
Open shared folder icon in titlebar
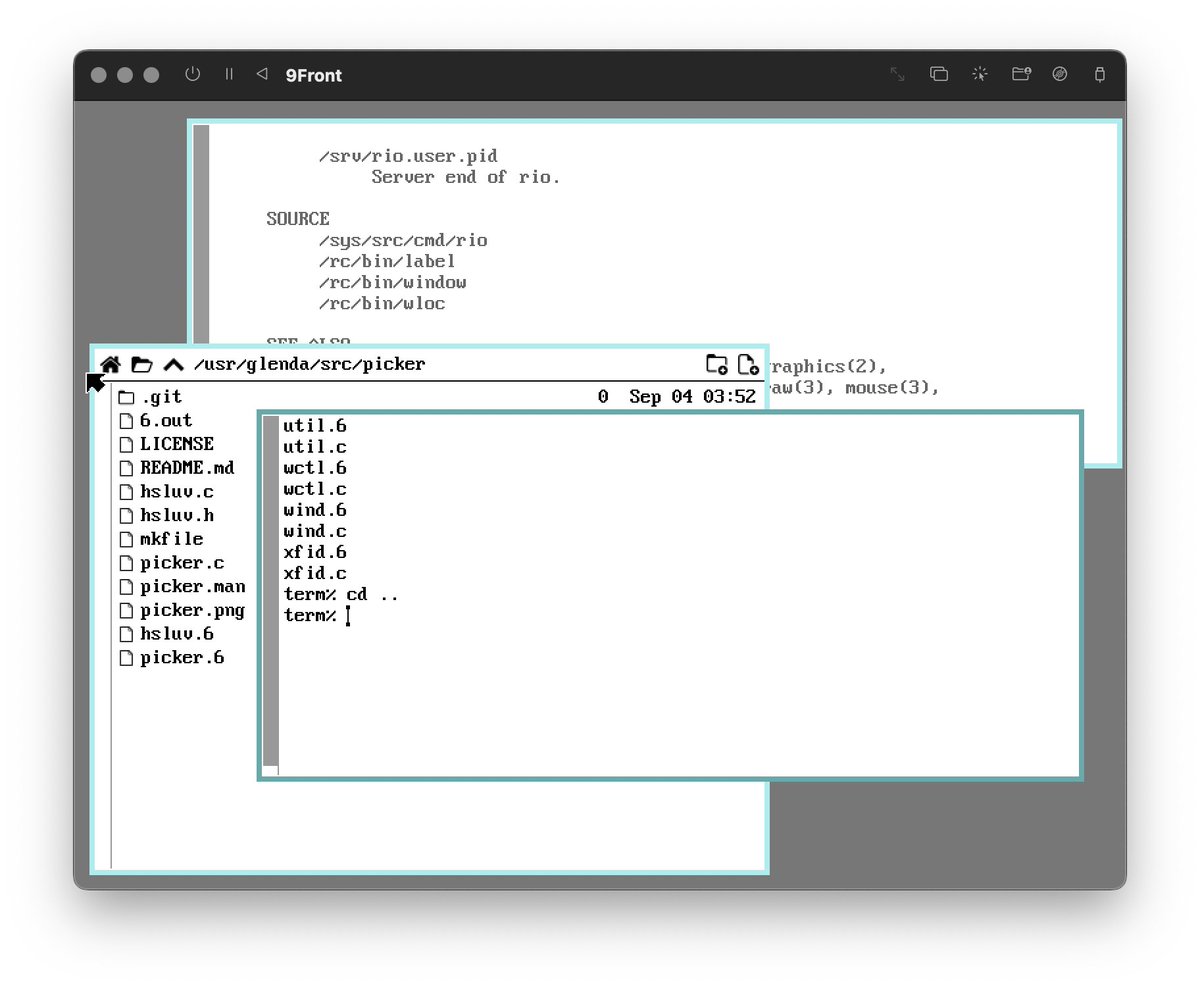click(x=1021, y=74)
